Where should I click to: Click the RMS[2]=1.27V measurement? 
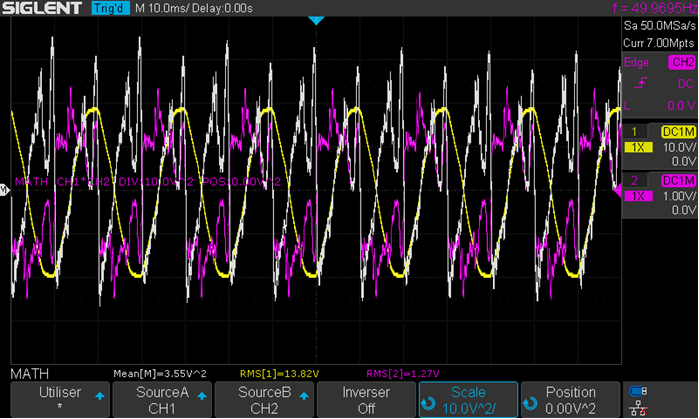click(x=403, y=374)
